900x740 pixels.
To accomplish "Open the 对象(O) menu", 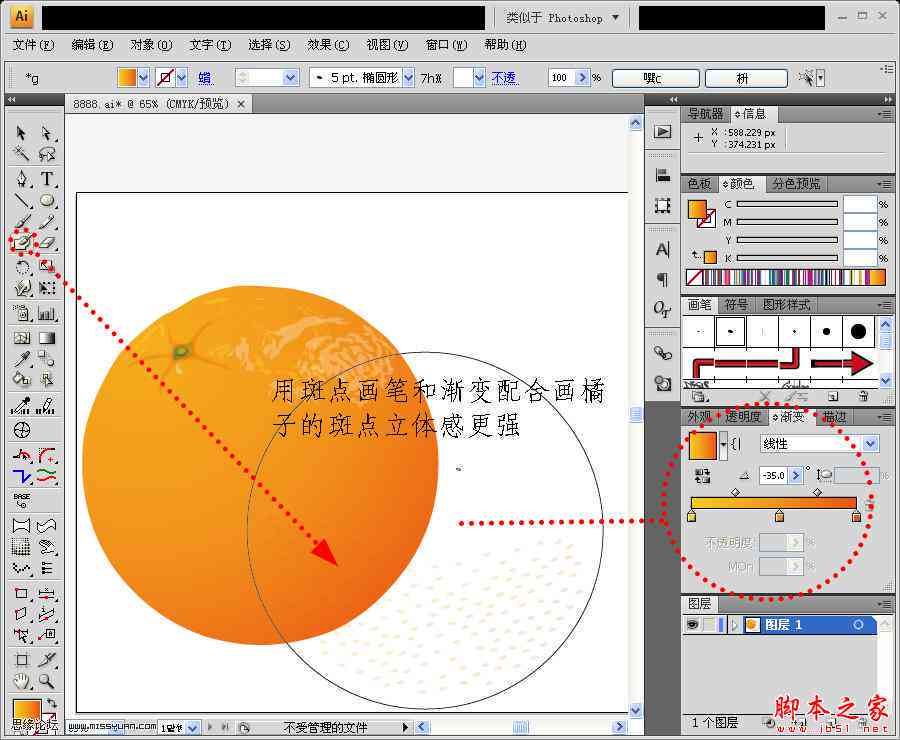I will (x=151, y=45).
